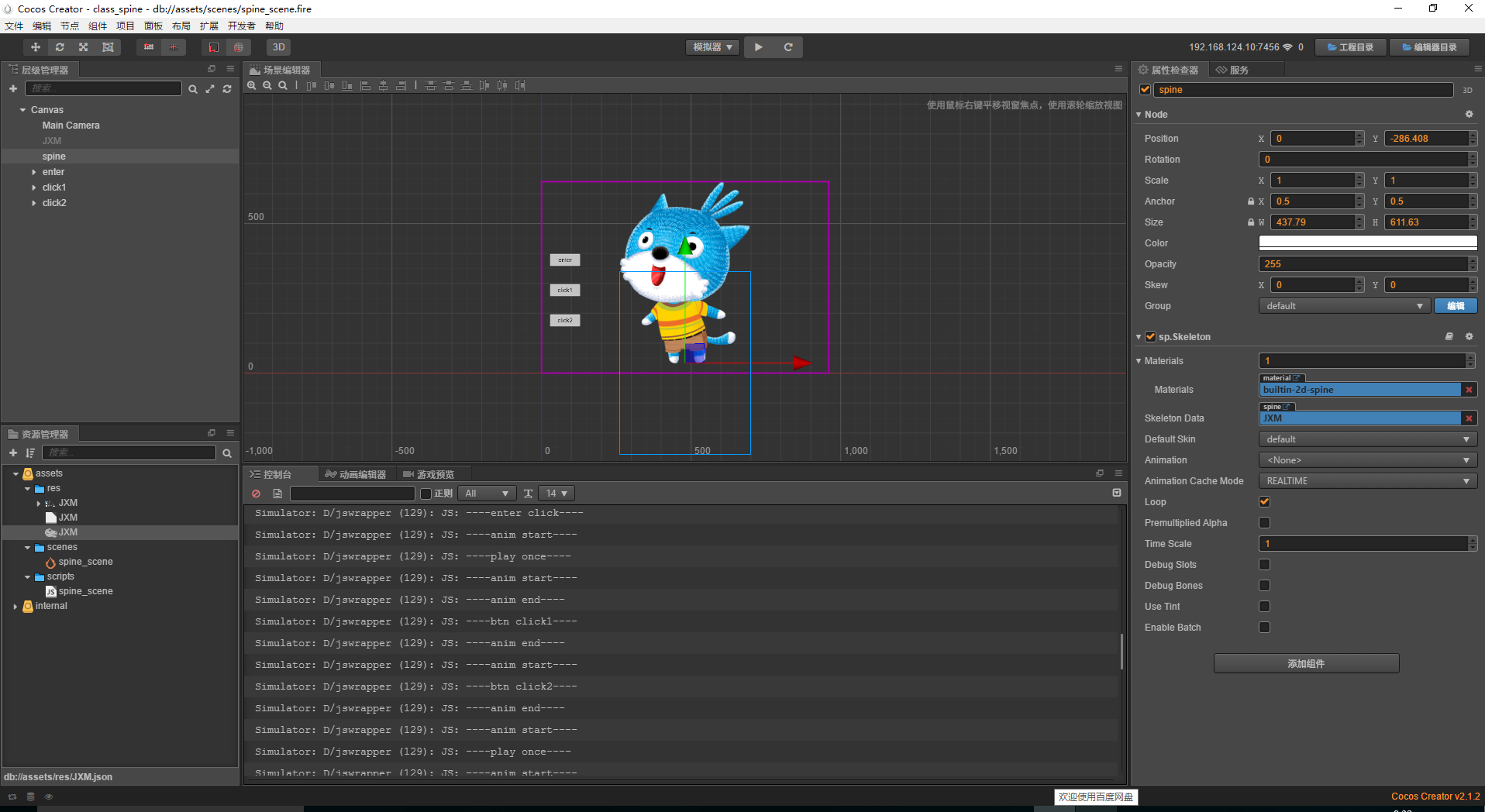
Task: Select the Rotate transform tool
Action: (60, 47)
